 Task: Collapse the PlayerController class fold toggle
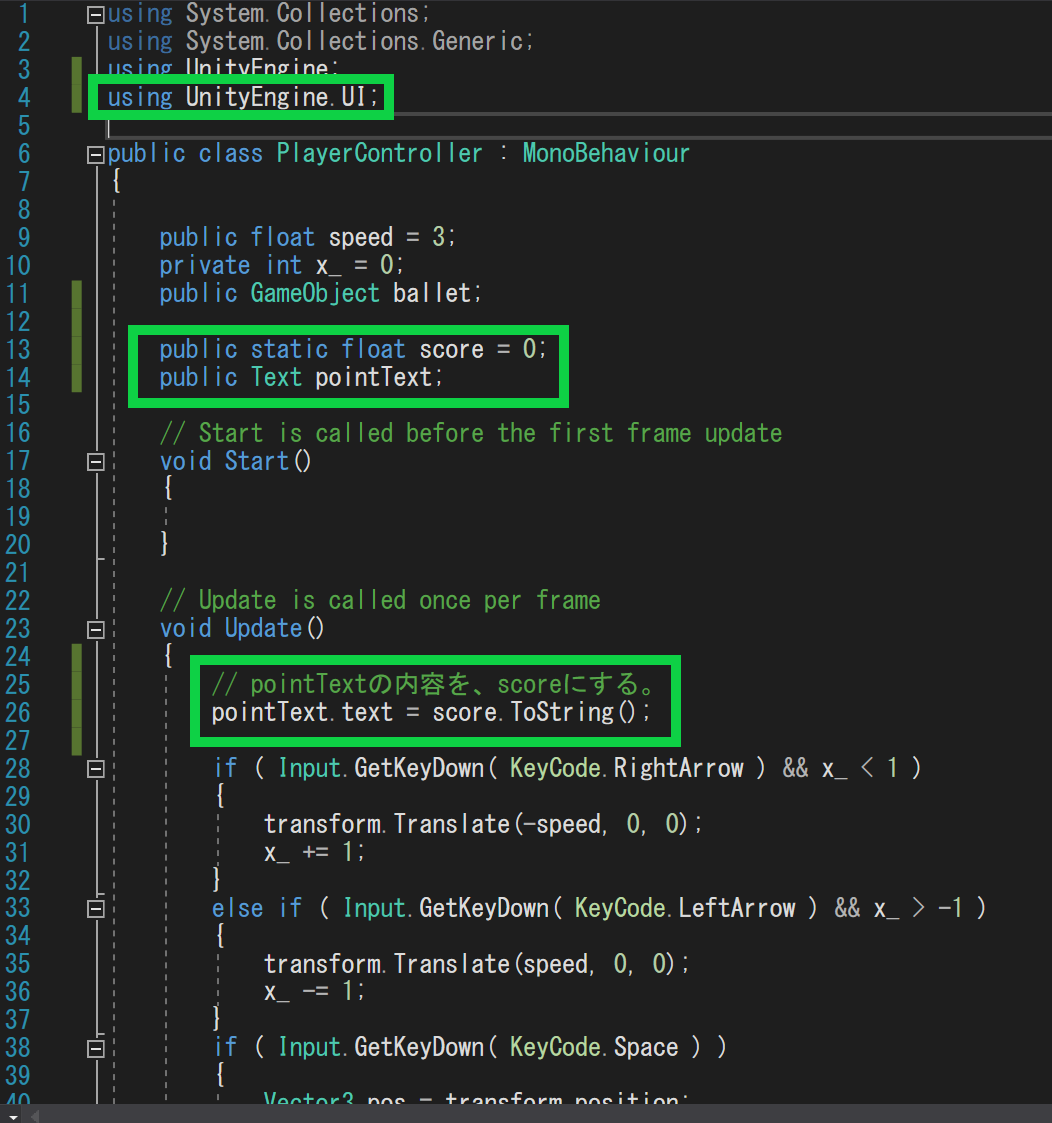coord(96,154)
